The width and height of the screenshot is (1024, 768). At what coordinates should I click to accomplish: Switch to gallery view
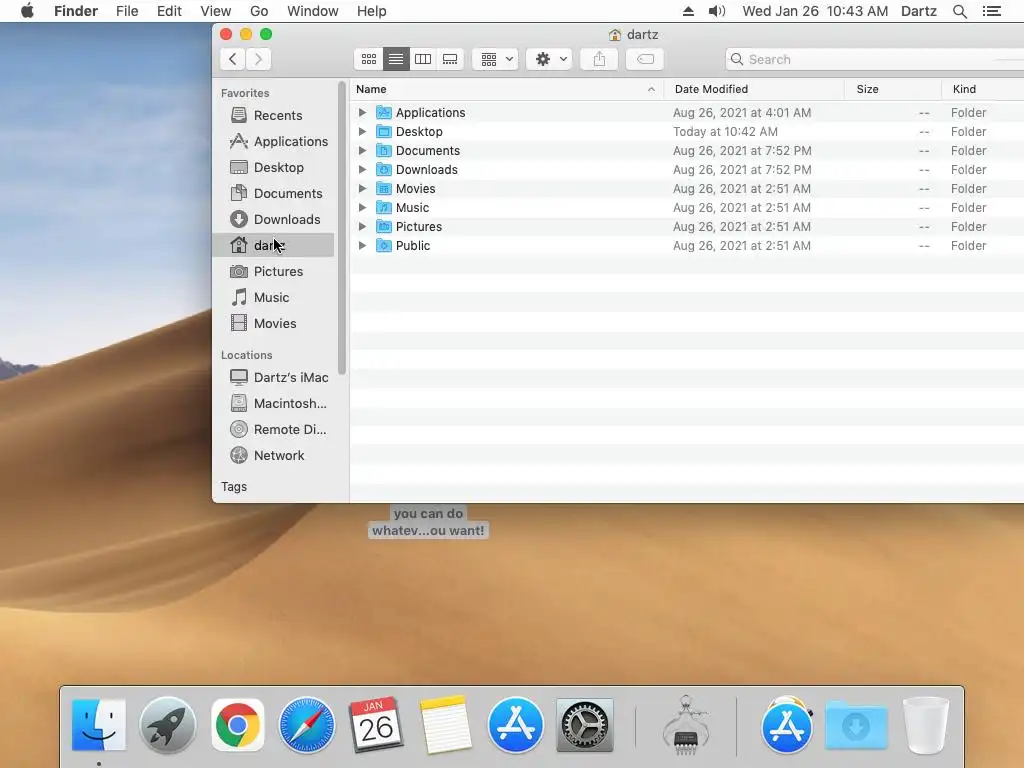[x=450, y=59]
